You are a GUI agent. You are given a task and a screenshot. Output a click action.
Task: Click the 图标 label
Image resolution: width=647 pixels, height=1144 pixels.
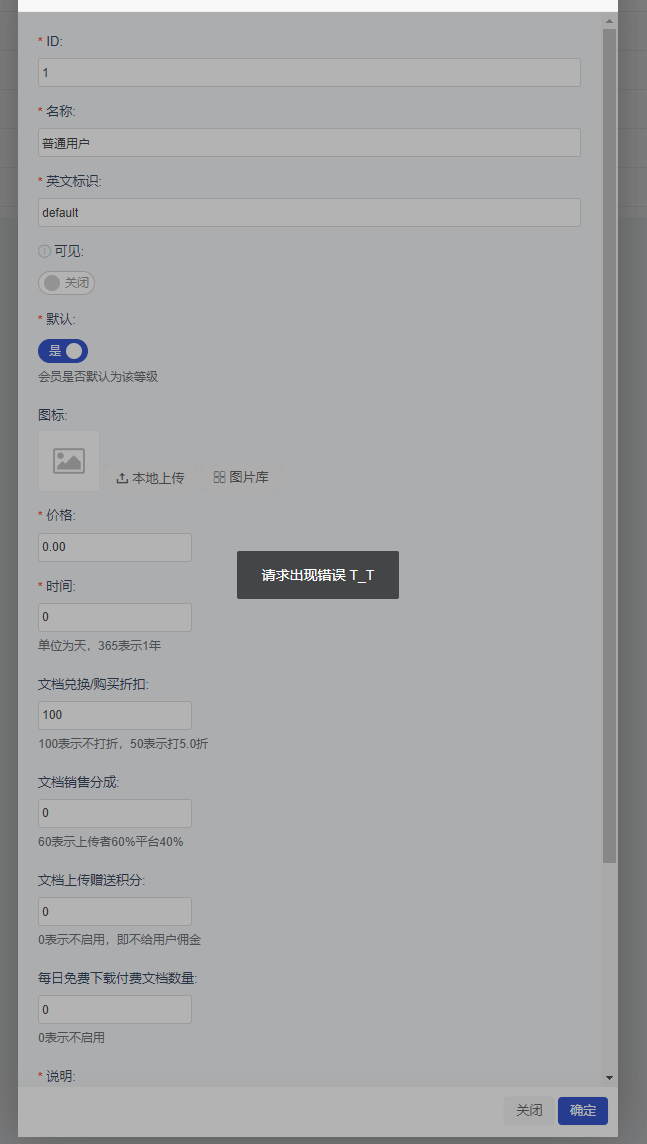[53, 415]
